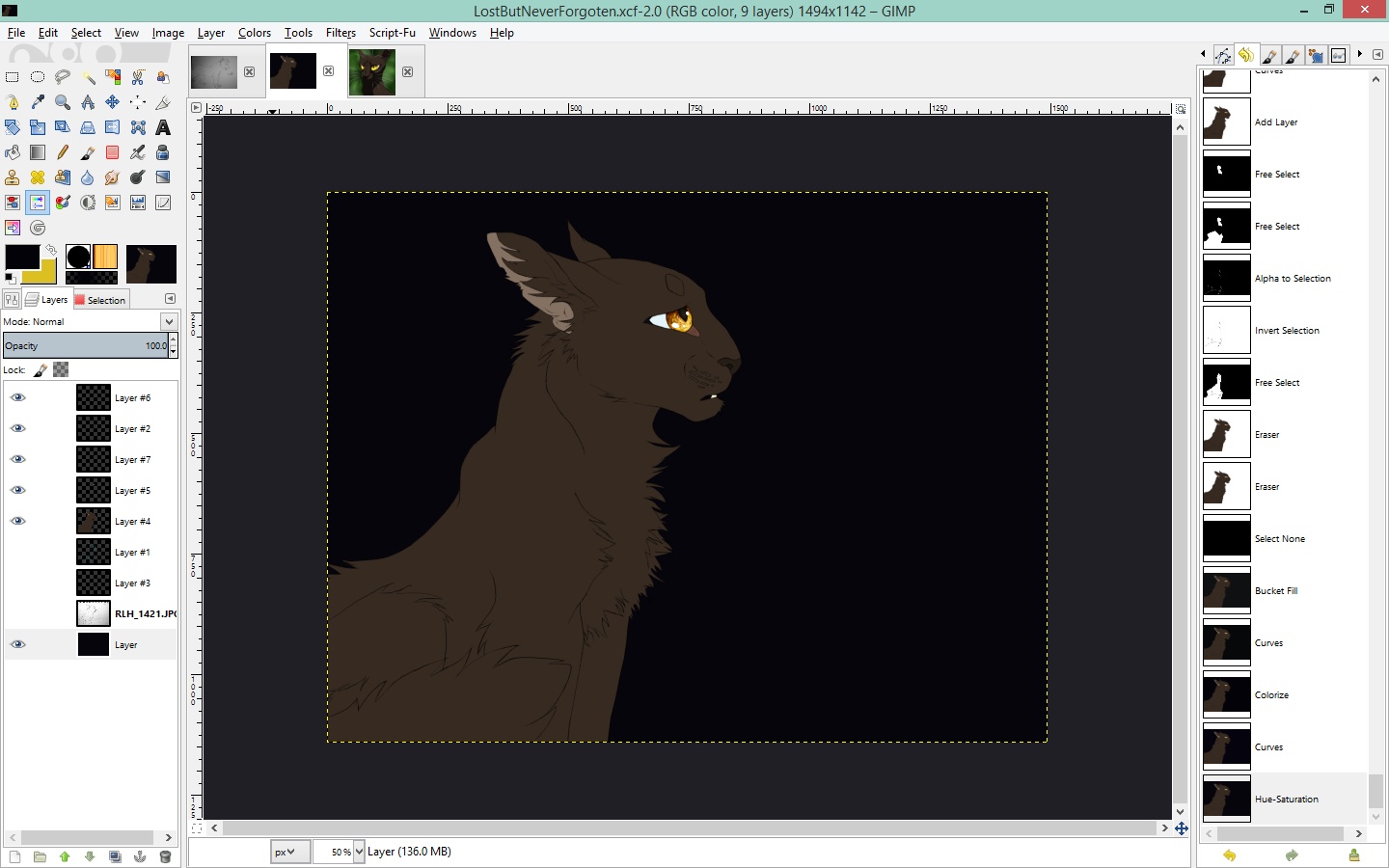
Task: Click the navigate image cross icon
Action: click(1181, 828)
